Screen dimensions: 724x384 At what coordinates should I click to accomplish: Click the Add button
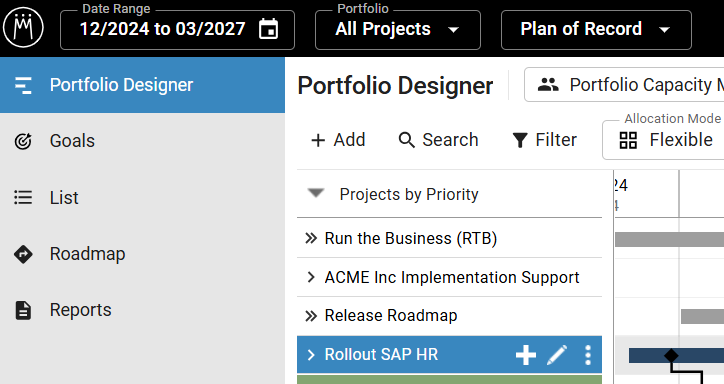pyautogui.click(x=338, y=140)
